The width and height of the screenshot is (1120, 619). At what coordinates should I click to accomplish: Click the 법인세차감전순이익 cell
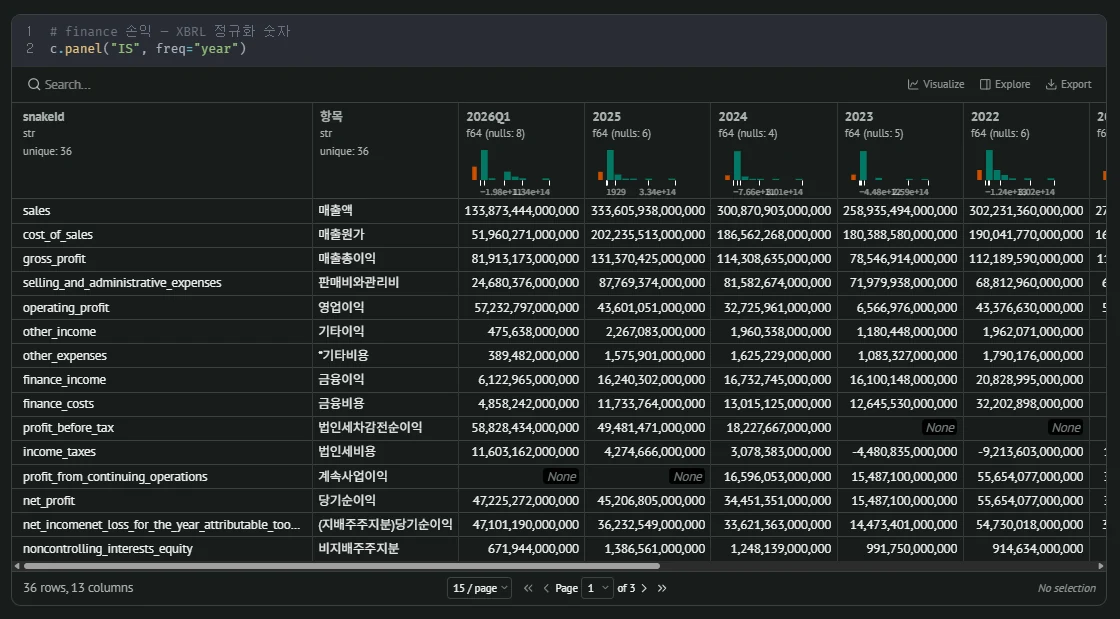pos(386,428)
